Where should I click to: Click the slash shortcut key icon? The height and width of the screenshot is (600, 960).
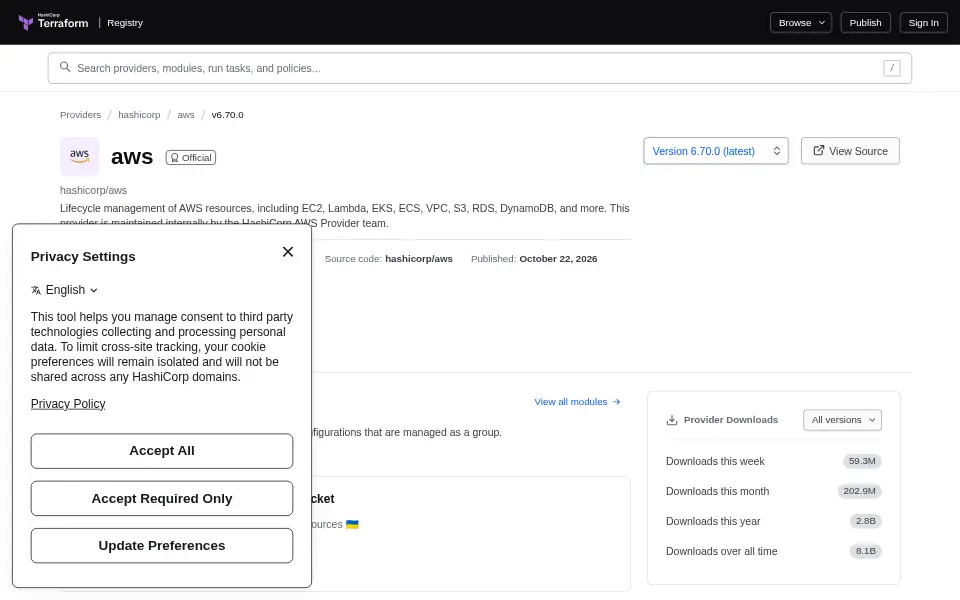[891, 68]
